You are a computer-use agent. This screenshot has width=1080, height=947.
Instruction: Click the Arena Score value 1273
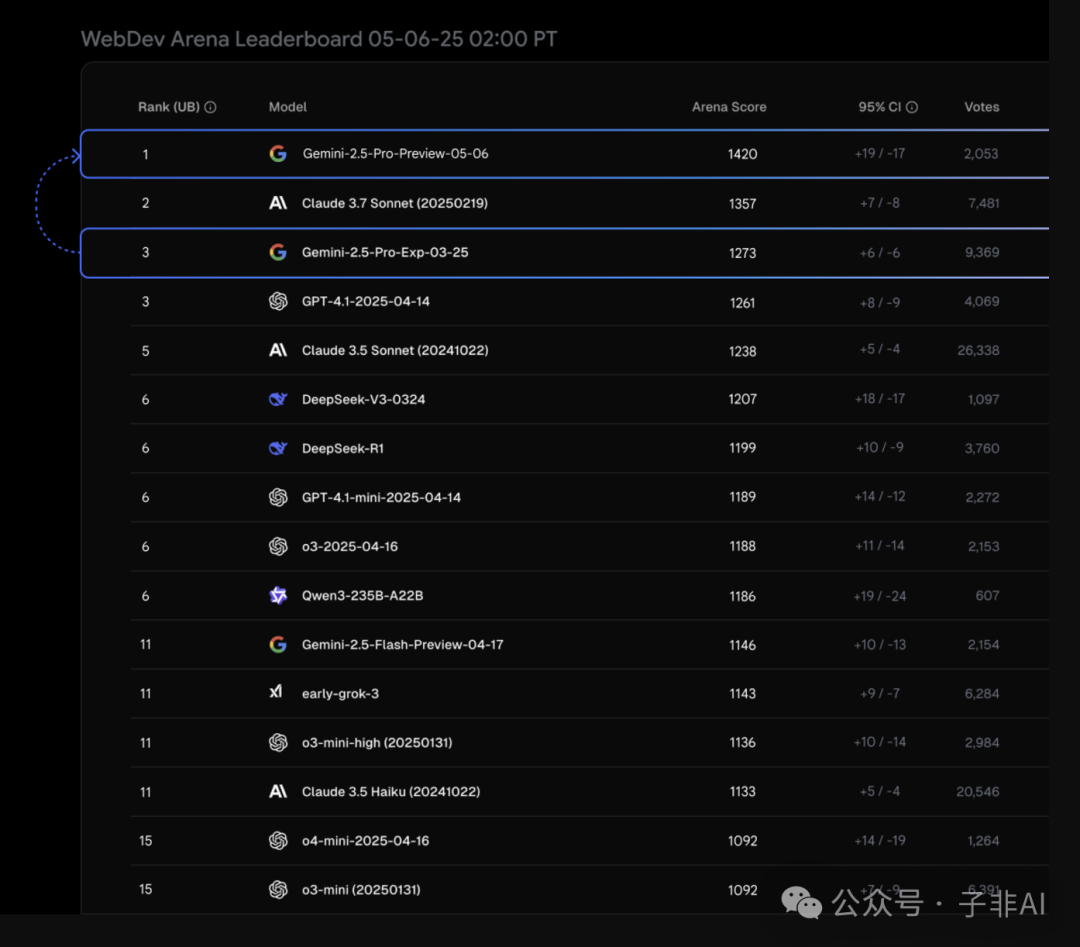742,253
